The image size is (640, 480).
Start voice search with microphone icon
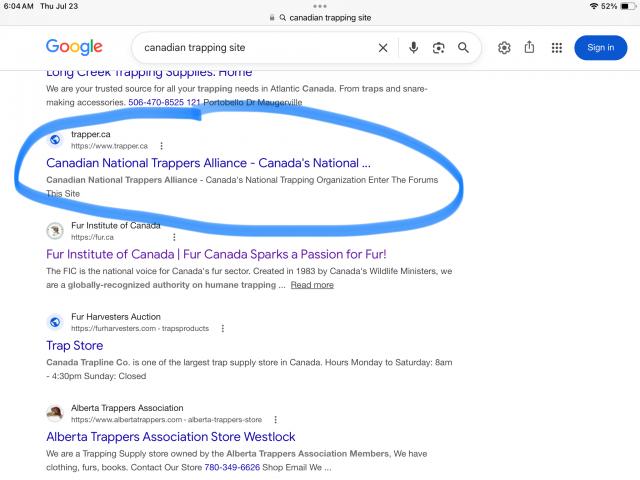tap(413, 47)
